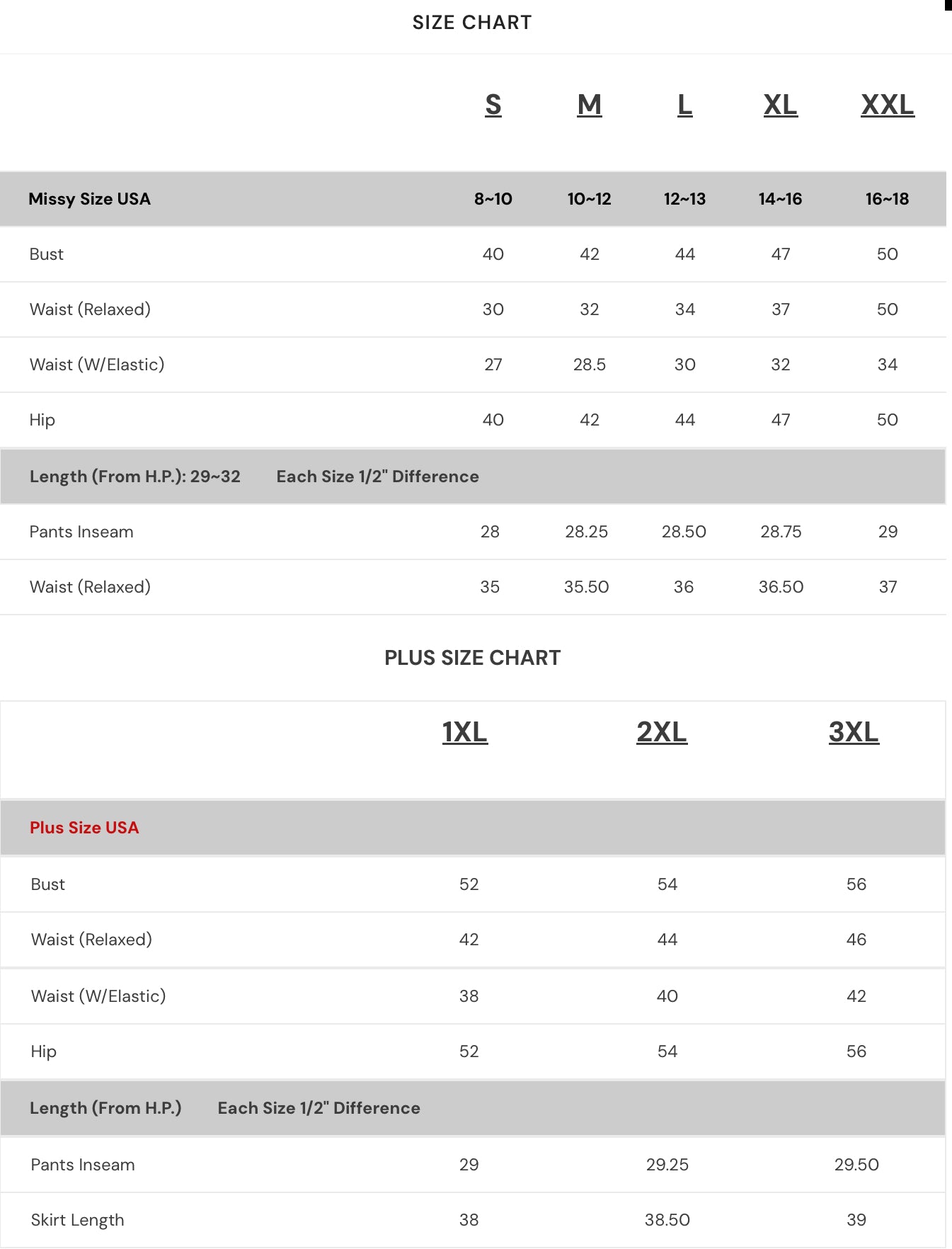Click the Skirt Length row label

click(77, 1220)
